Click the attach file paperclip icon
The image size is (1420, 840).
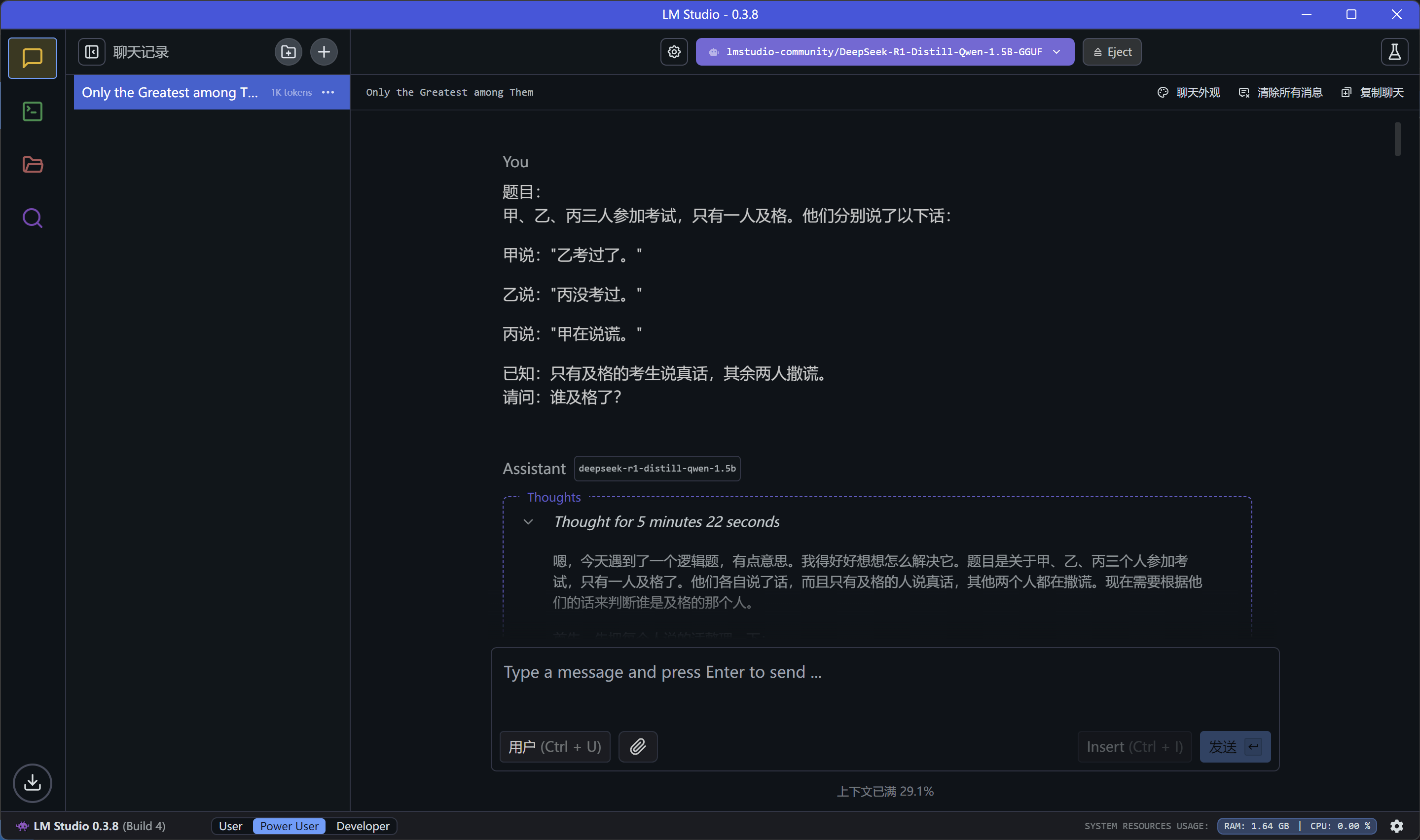[x=637, y=747]
